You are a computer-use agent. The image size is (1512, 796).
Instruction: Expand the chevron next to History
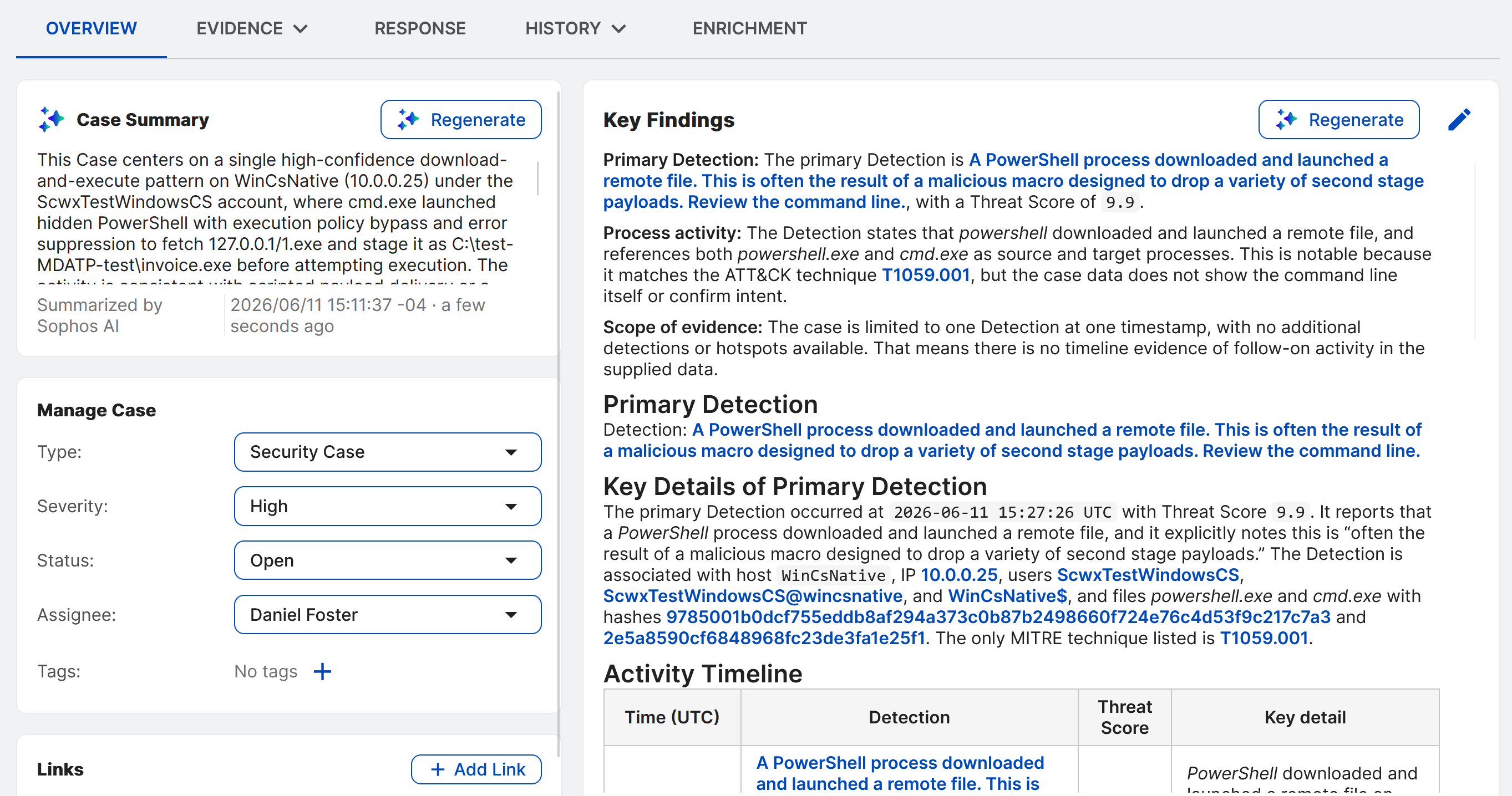tap(618, 29)
